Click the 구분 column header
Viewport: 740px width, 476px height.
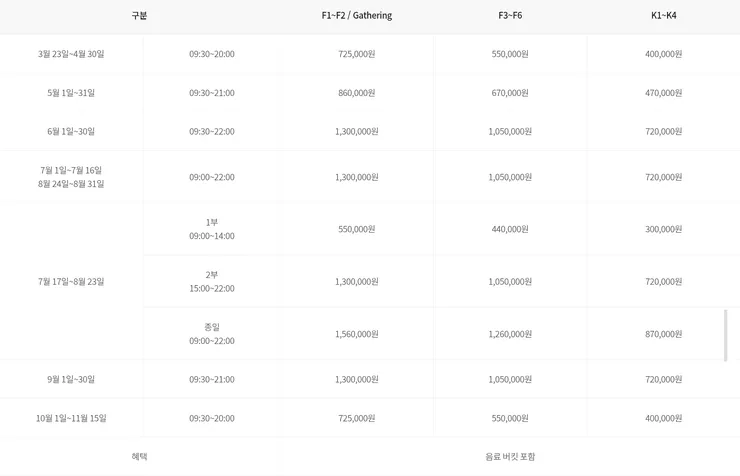pos(139,16)
